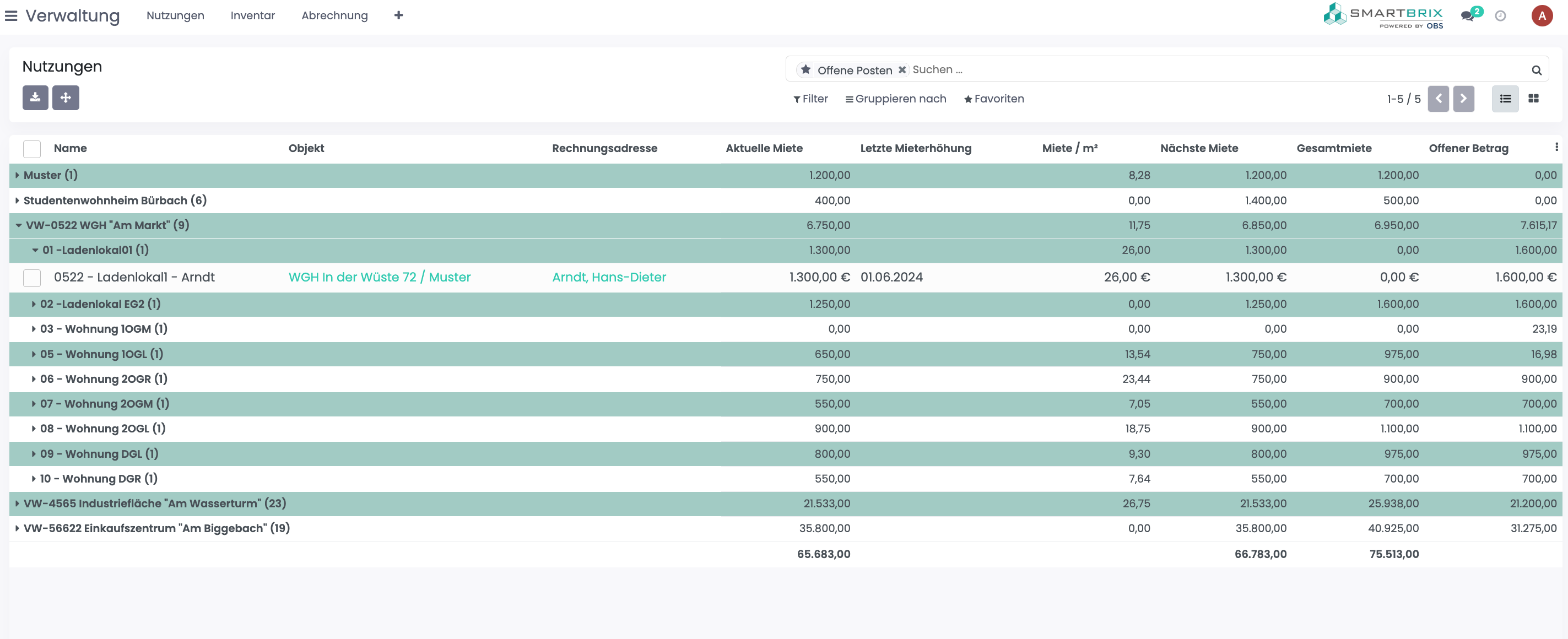
Task: Toggle the select-all header checkbox
Action: click(x=31, y=149)
